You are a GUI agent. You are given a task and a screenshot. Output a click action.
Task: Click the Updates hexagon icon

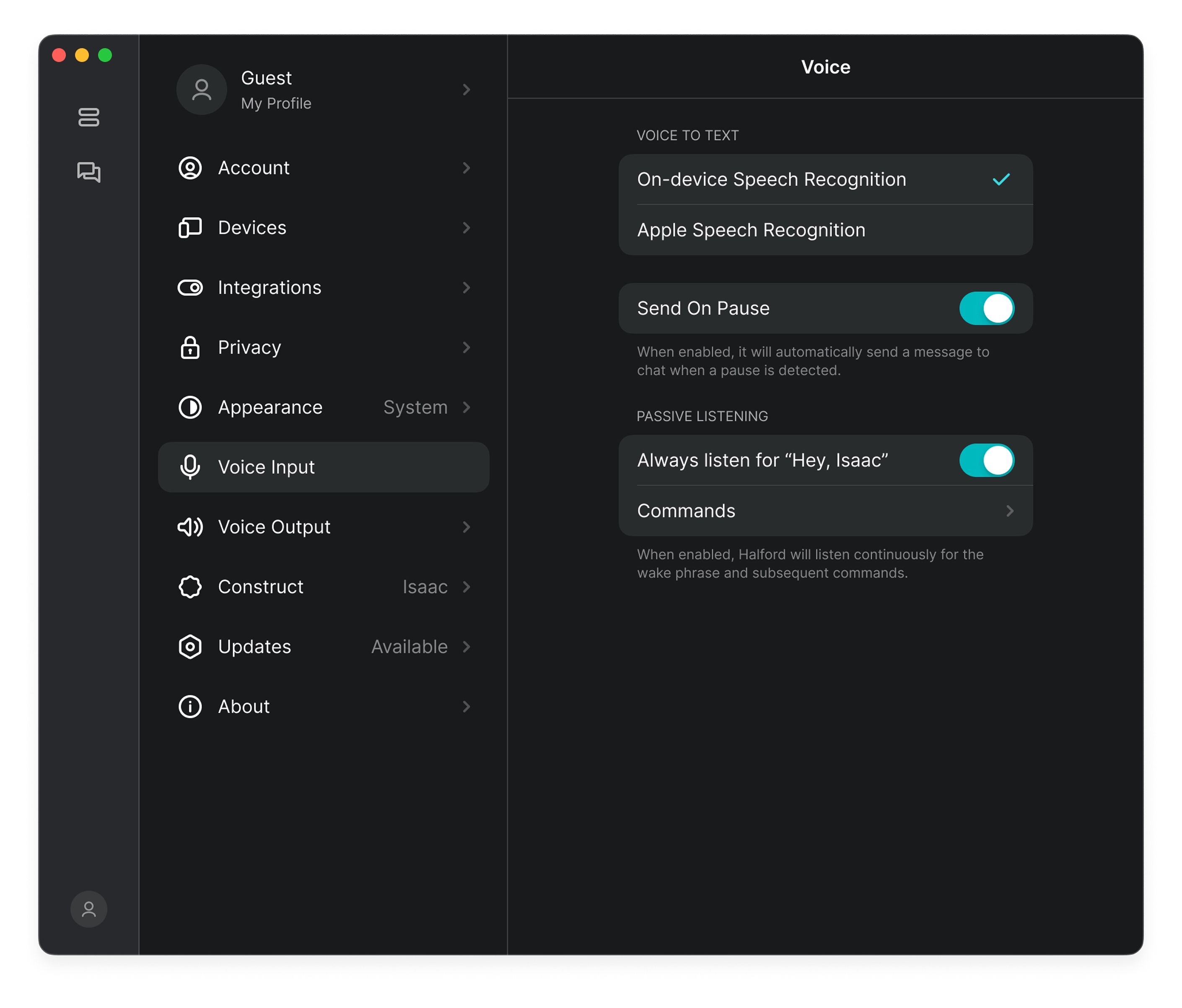pos(190,646)
